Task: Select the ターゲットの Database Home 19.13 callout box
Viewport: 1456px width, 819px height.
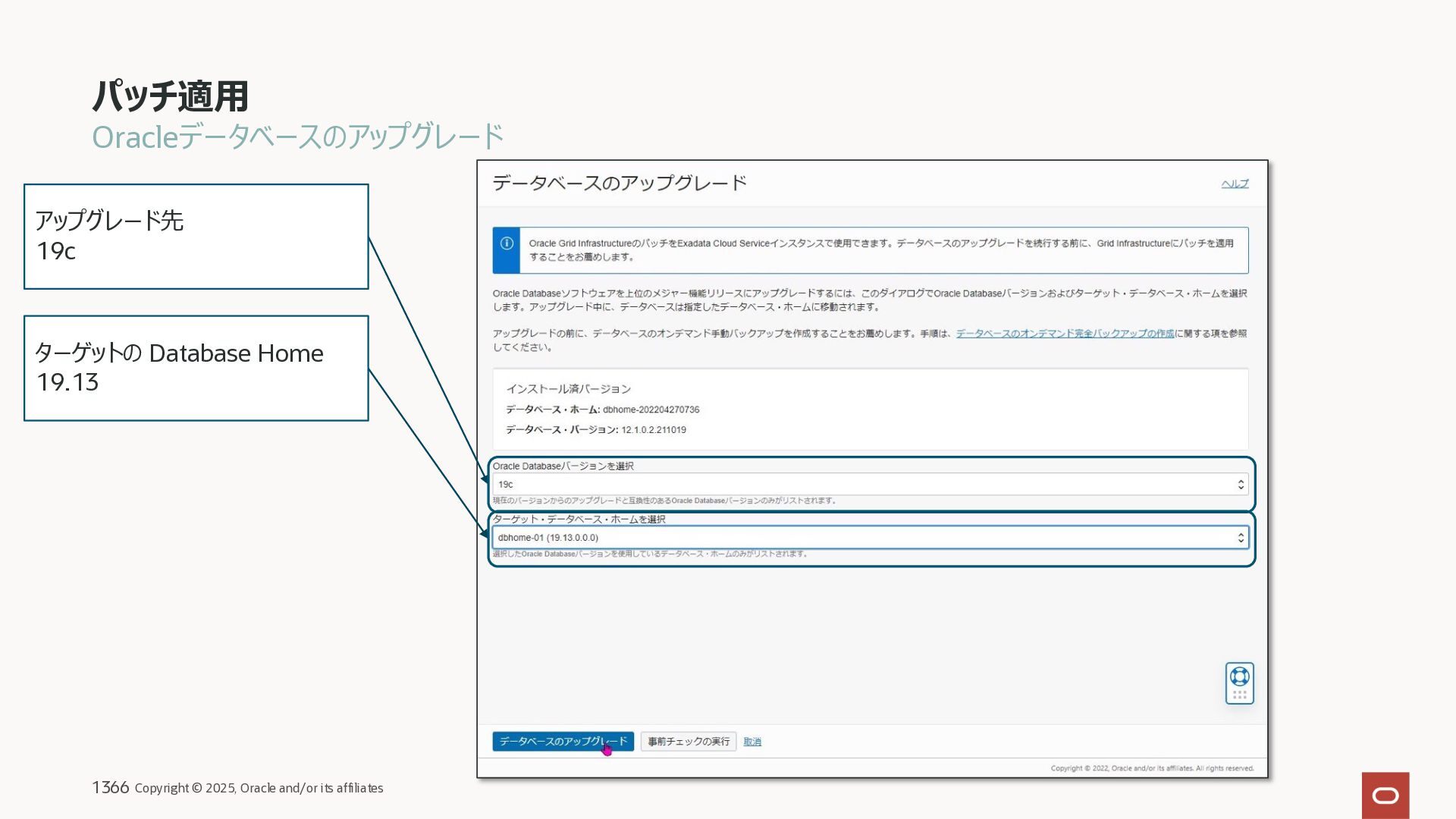Action: (x=196, y=368)
